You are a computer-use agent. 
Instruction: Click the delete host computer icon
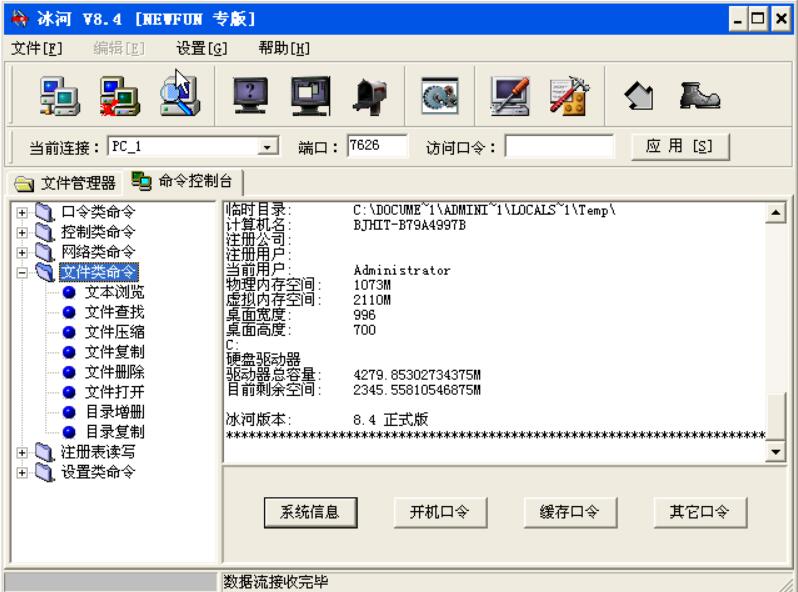click(120, 96)
